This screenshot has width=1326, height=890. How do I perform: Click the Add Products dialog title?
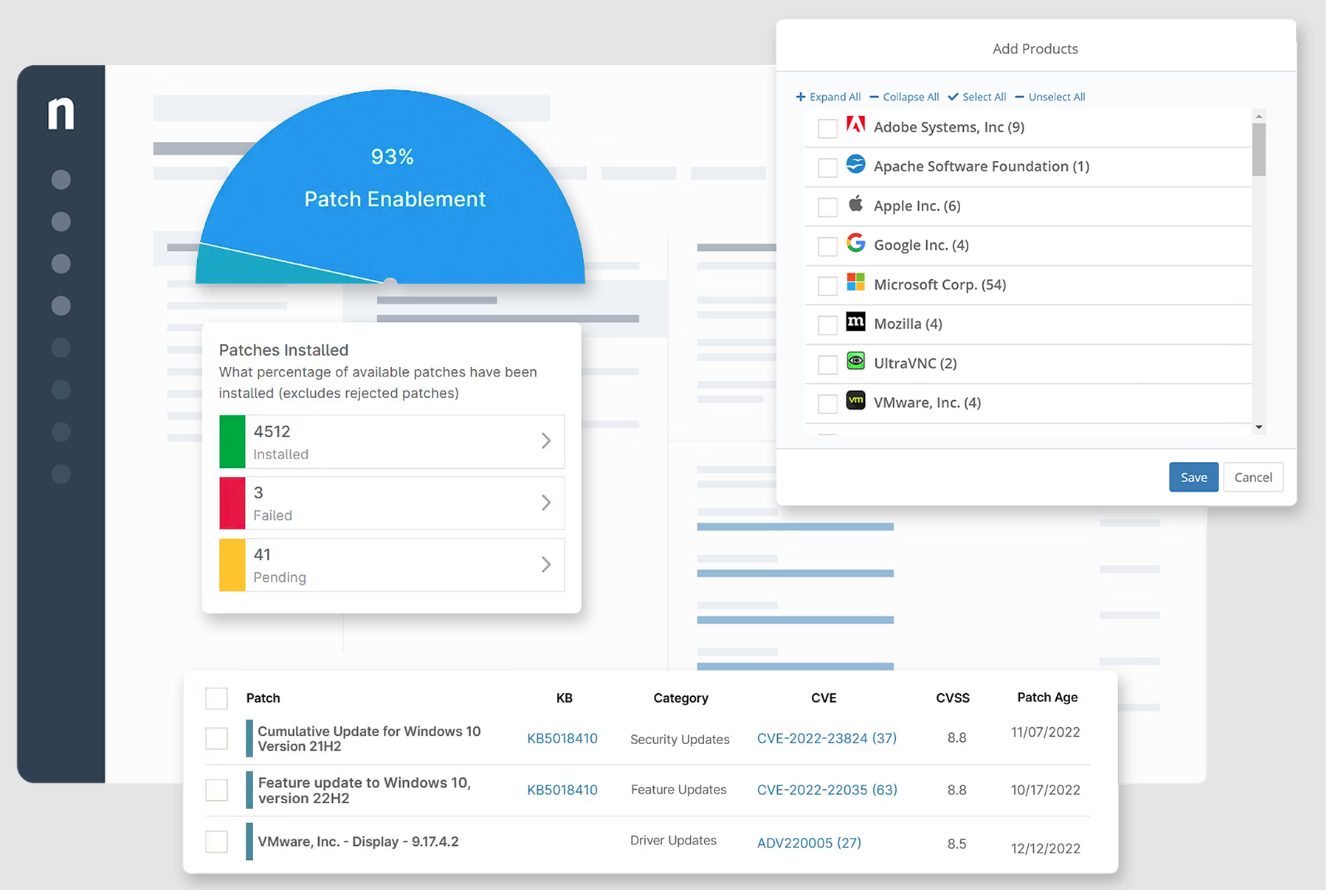[x=1035, y=48]
